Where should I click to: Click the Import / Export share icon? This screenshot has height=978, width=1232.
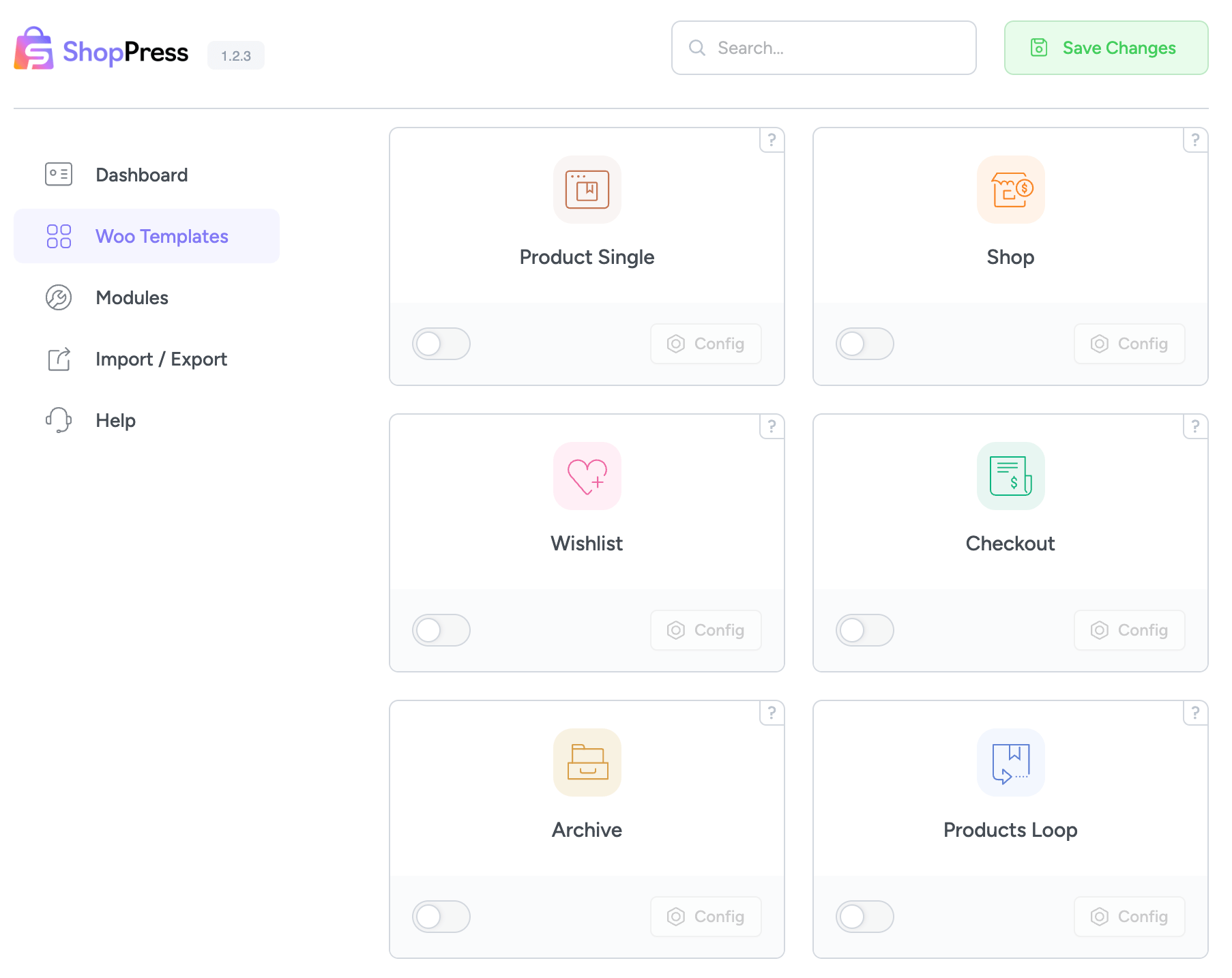(59, 359)
